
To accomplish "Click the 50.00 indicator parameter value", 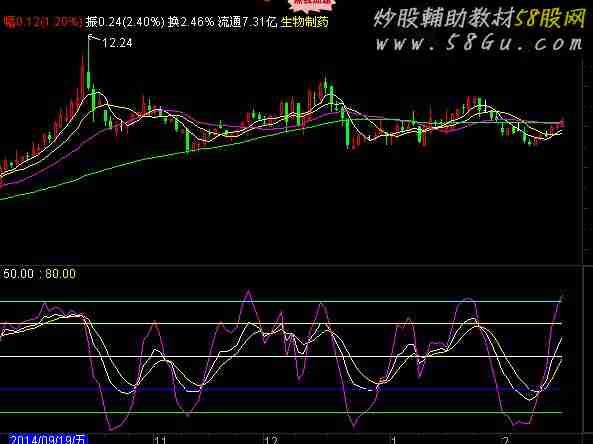I will pyautogui.click(x=18, y=274).
